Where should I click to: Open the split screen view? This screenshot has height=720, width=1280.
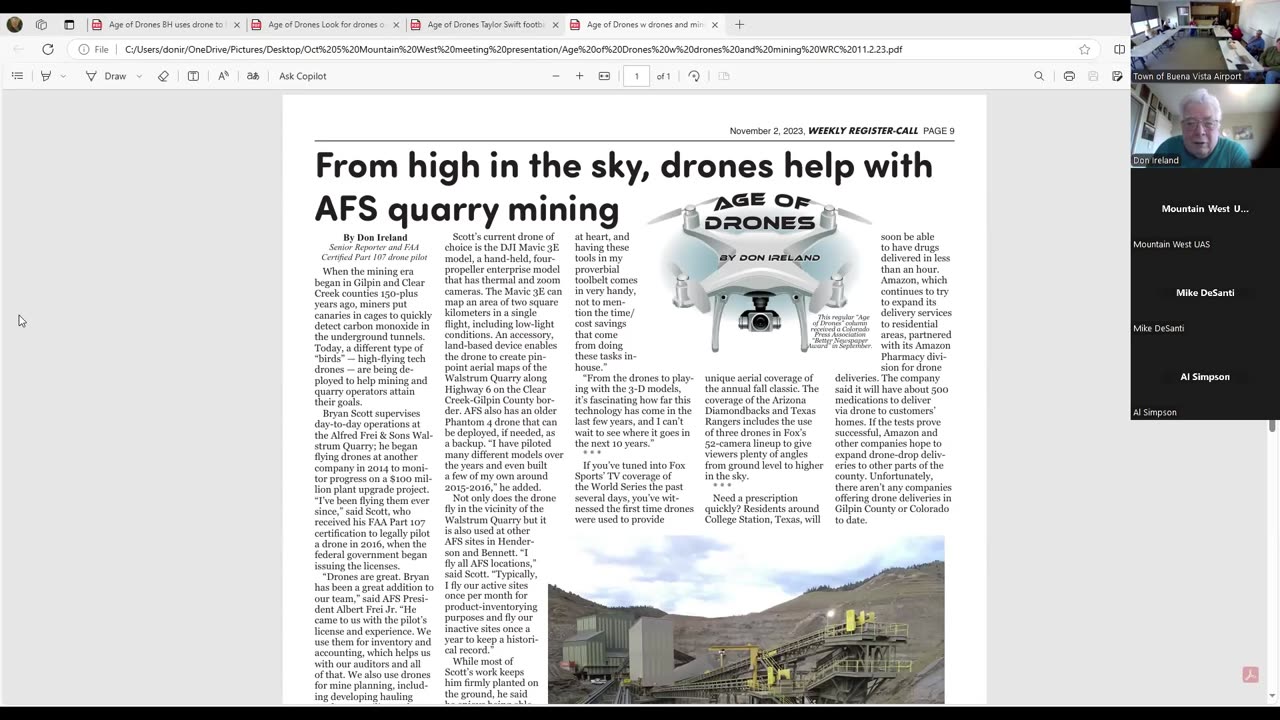1119,49
